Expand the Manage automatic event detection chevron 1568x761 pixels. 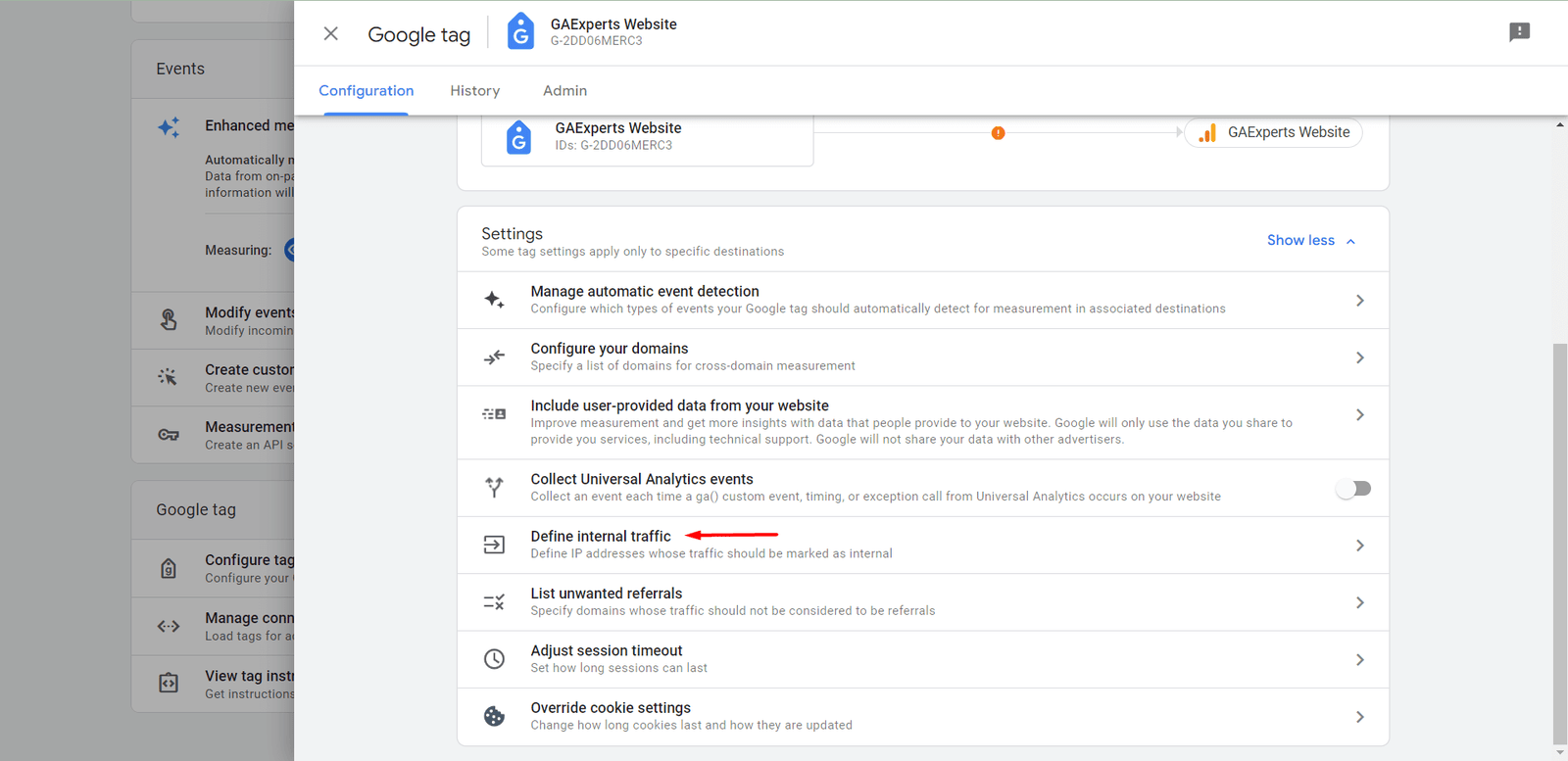(x=1359, y=301)
